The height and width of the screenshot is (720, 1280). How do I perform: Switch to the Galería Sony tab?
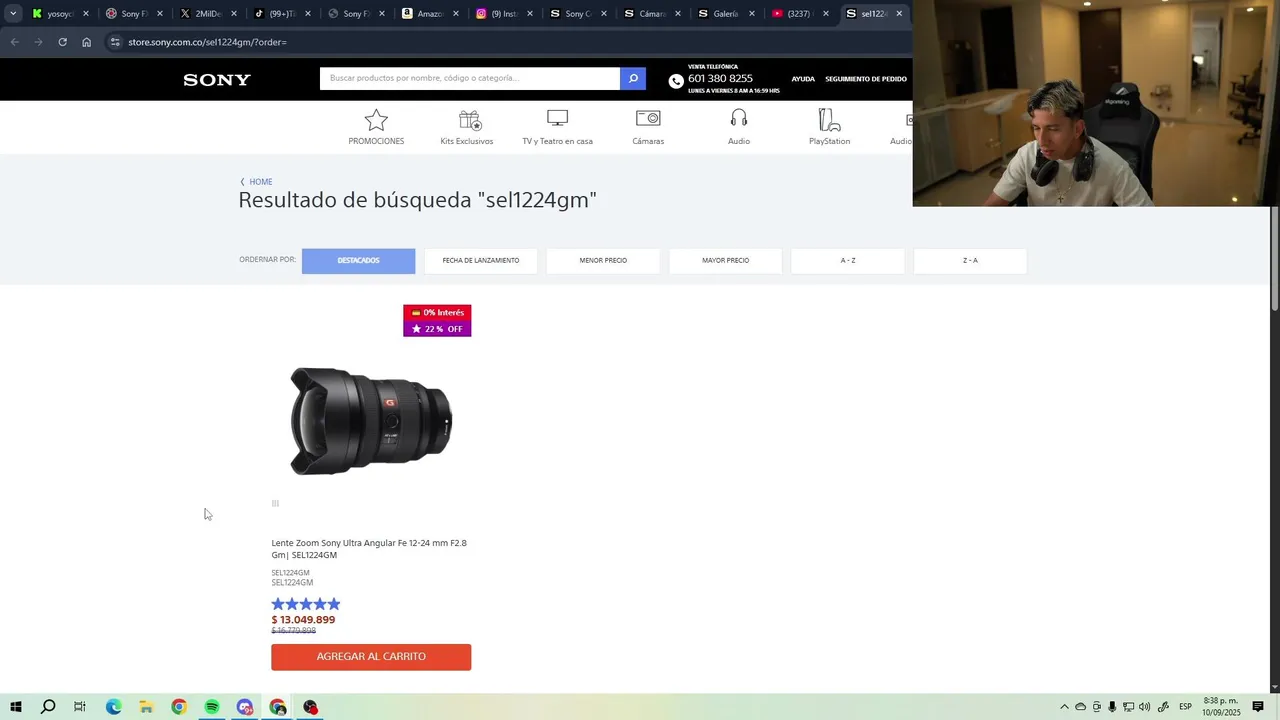[725, 14]
